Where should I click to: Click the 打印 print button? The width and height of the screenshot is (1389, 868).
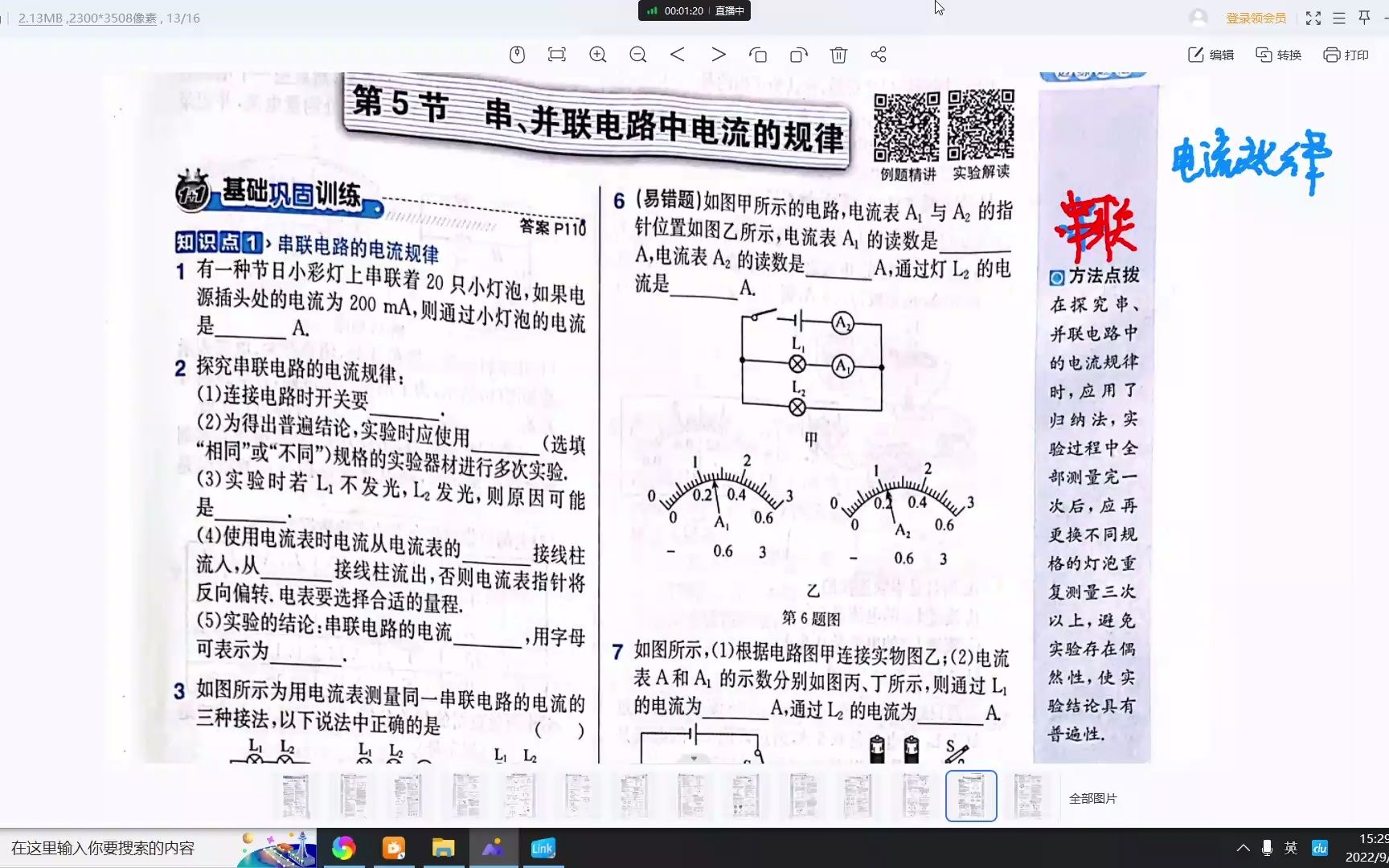tap(1346, 55)
